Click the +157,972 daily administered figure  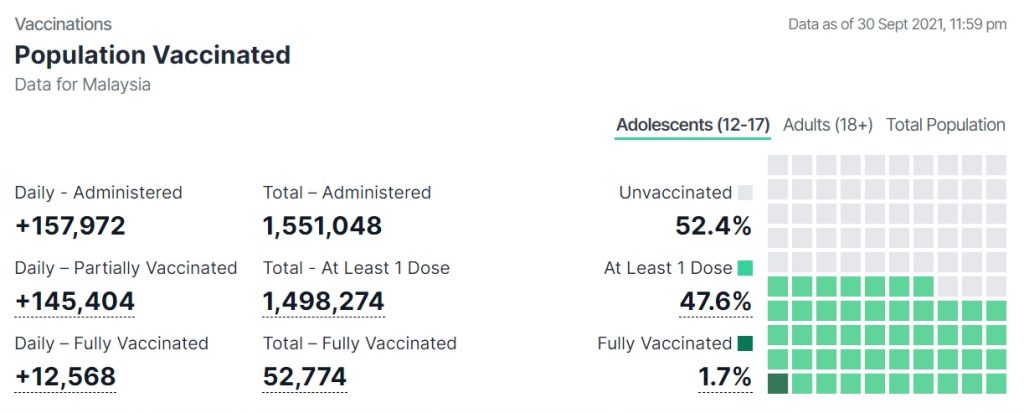click(x=70, y=226)
